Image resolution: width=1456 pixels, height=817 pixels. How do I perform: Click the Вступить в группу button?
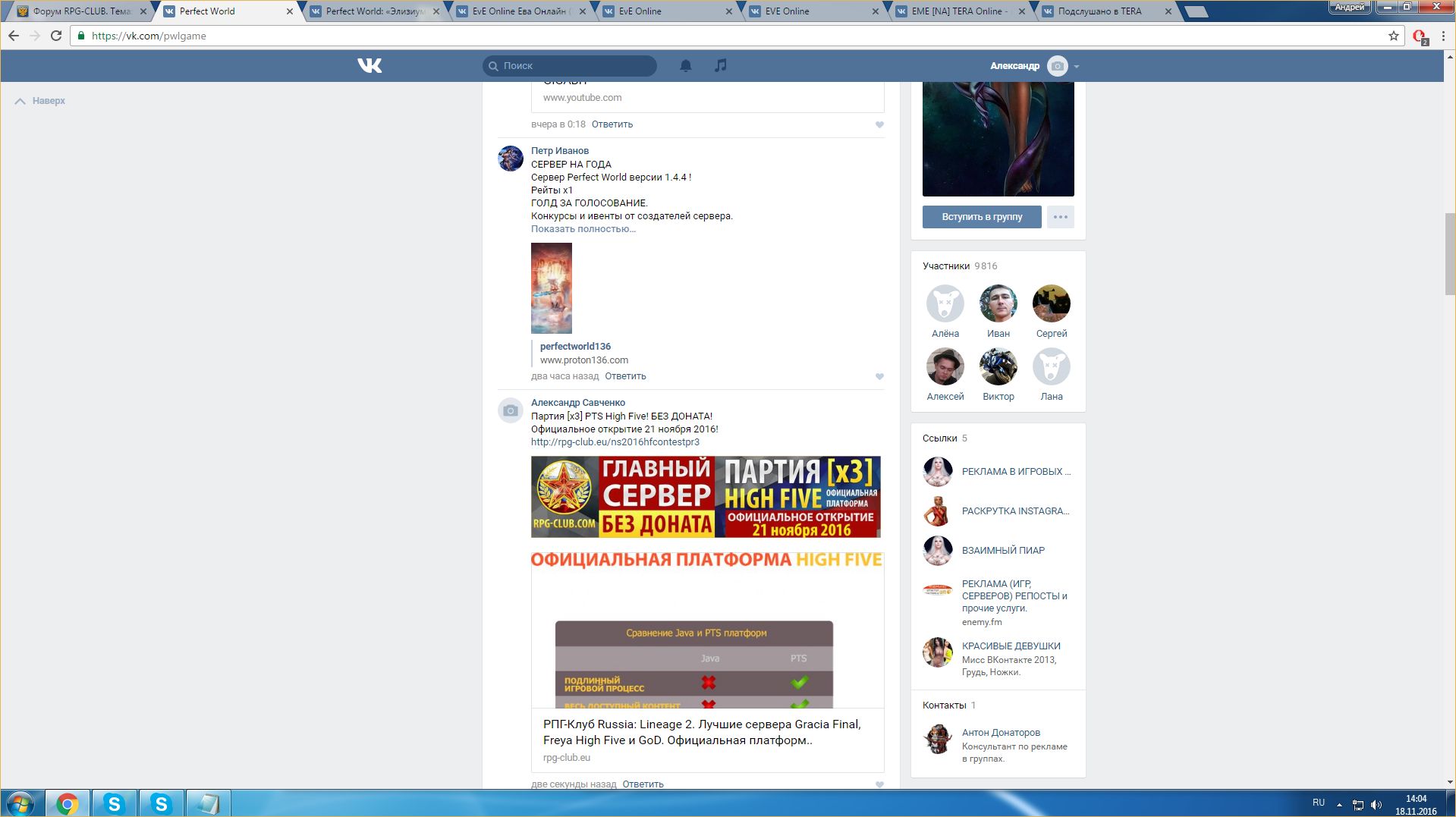[982, 217]
